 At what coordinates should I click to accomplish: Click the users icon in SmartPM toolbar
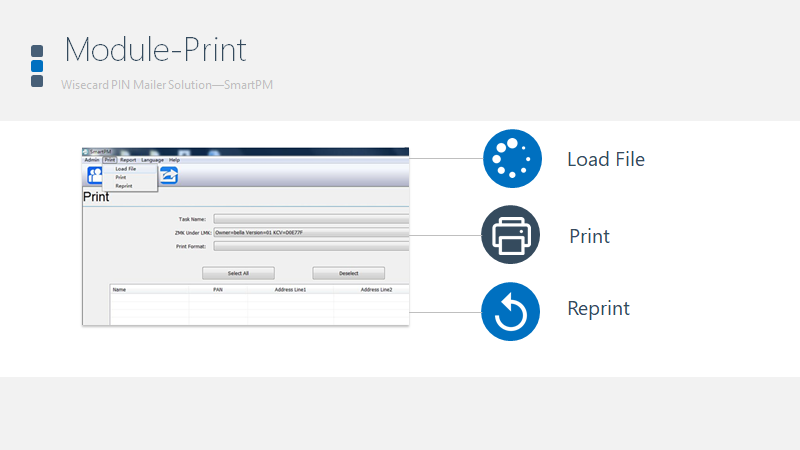(x=95, y=176)
